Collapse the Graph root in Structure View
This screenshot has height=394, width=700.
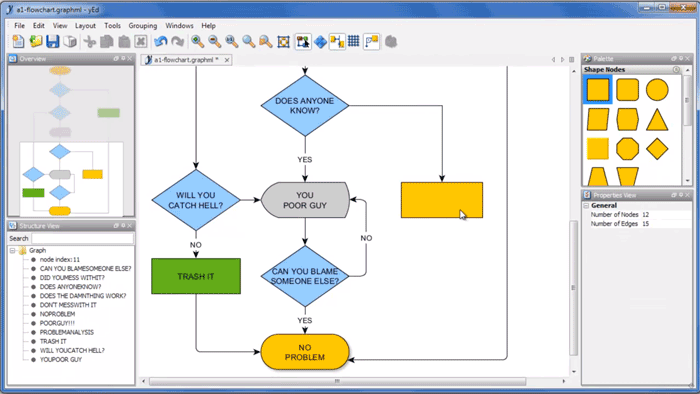tap(12, 250)
